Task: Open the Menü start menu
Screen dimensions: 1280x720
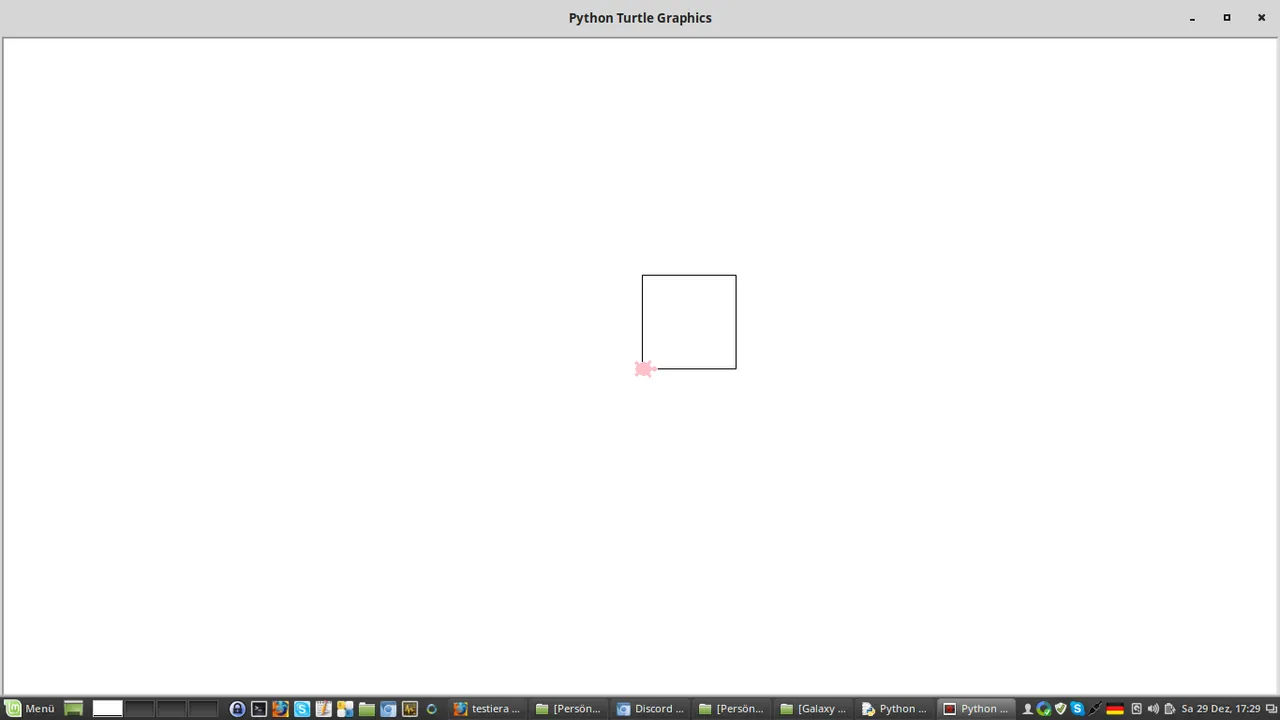Action: 30,708
